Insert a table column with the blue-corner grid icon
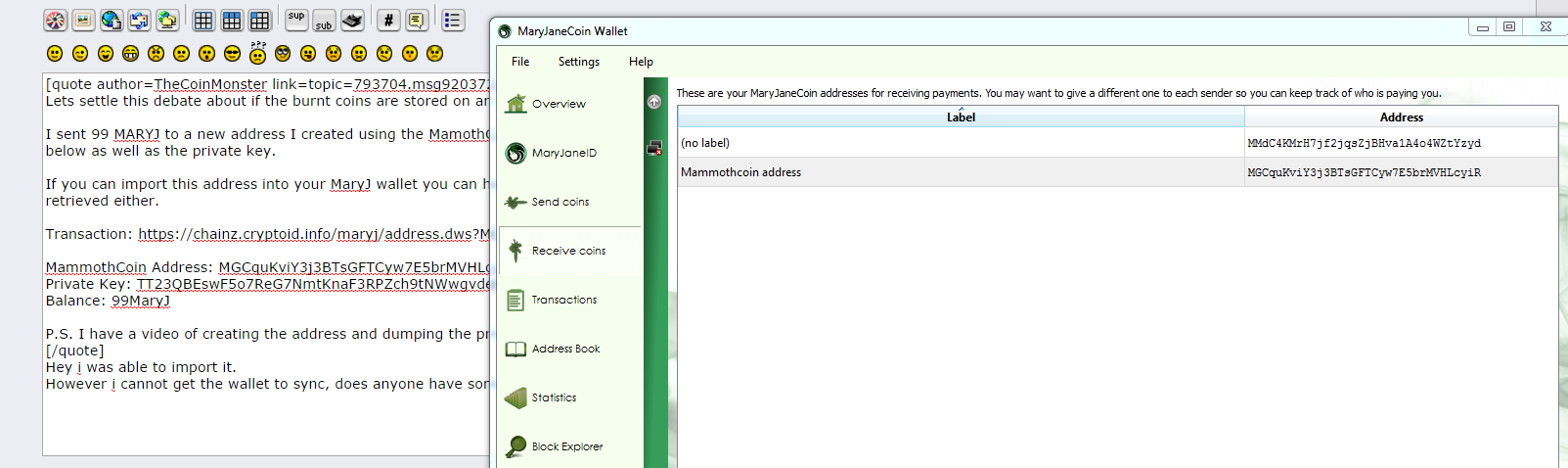The width and height of the screenshot is (1568, 468). 259,20
